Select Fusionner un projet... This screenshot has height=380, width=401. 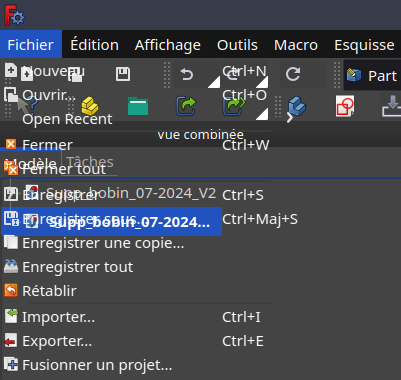point(136,365)
